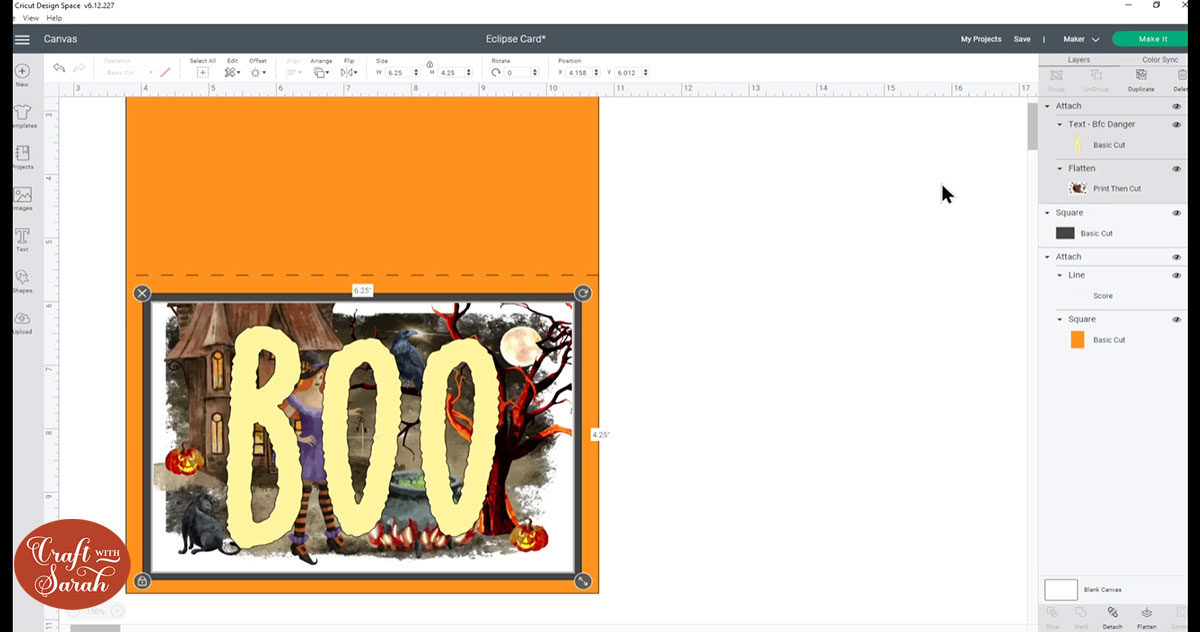1200x632 pixels.
Task: Collapse the Line layer group
Action: click(1060, 274)
